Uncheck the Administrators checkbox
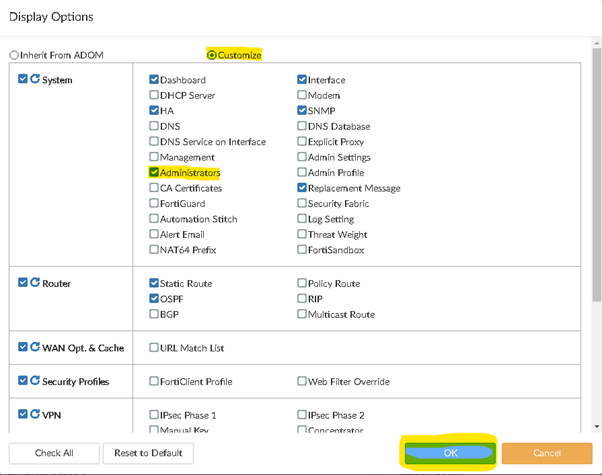 [x=154, y=173]
